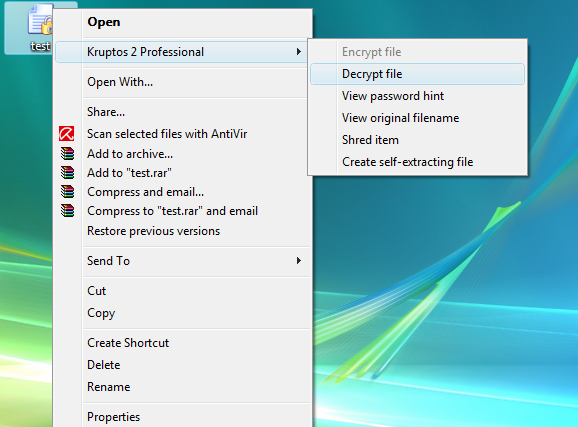Select View original filename option
Image resolution: width=578 pixels, height=427 pixels.
point(417,118)
